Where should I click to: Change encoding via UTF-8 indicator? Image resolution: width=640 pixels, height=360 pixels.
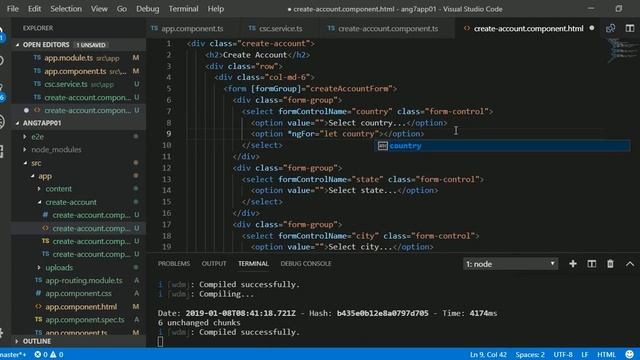(563, 354)
